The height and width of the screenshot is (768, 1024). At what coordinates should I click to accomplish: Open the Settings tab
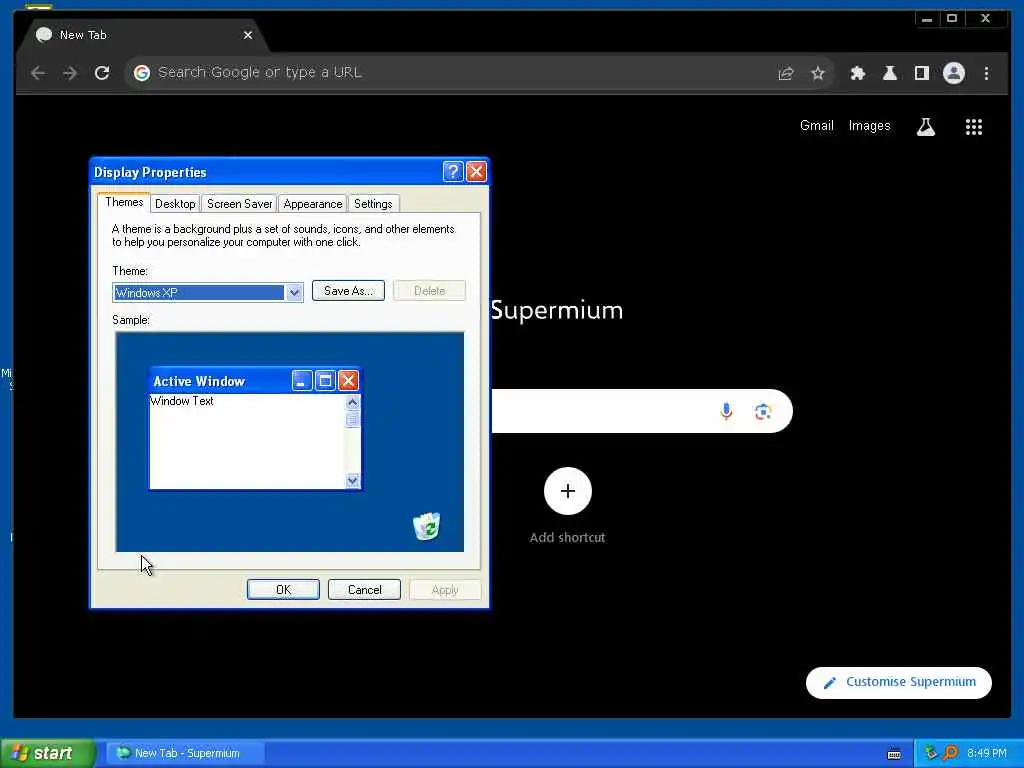tap(373, 204)
